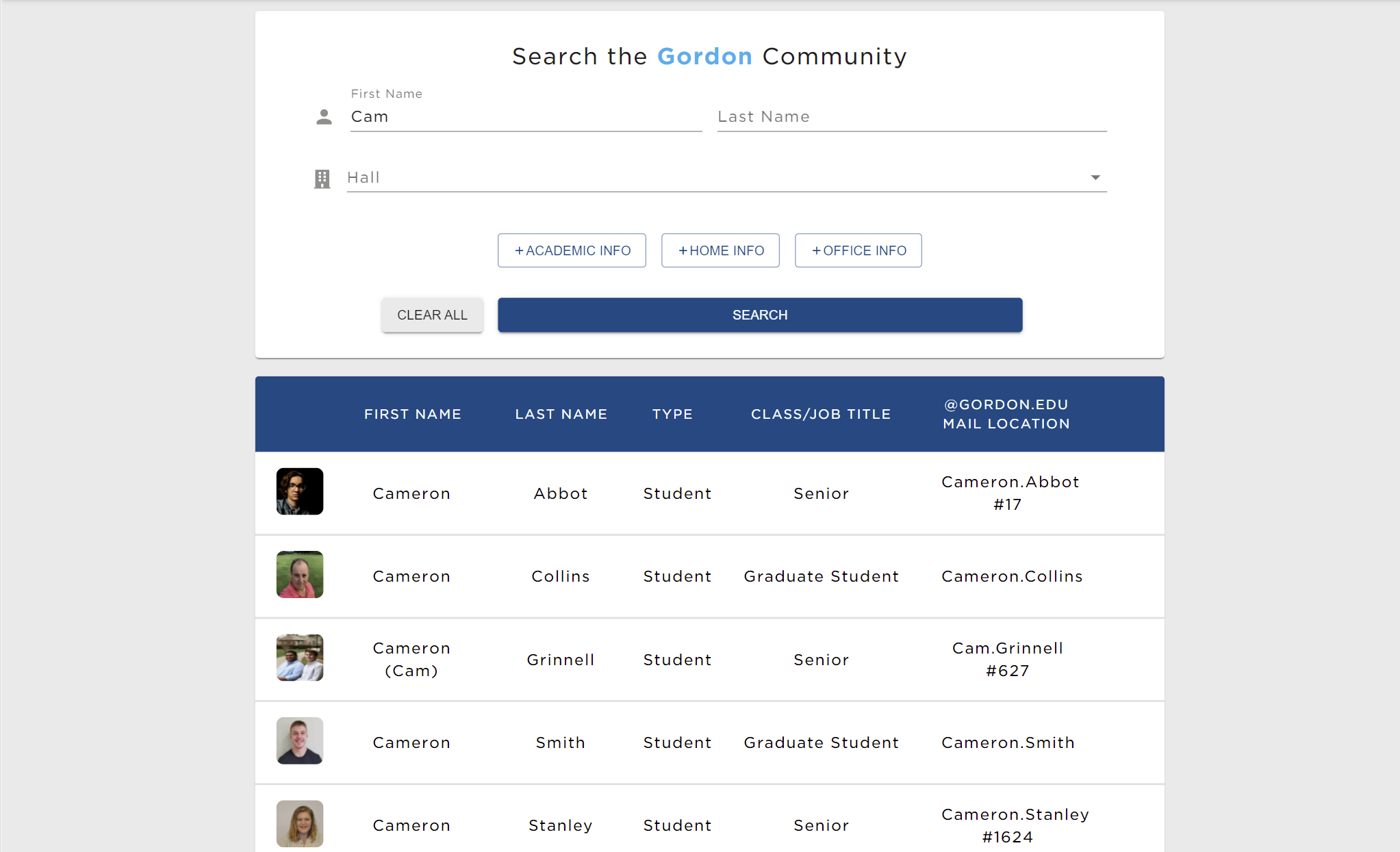Click Cameron Collins' profile picture

click(x=299, y=574)
